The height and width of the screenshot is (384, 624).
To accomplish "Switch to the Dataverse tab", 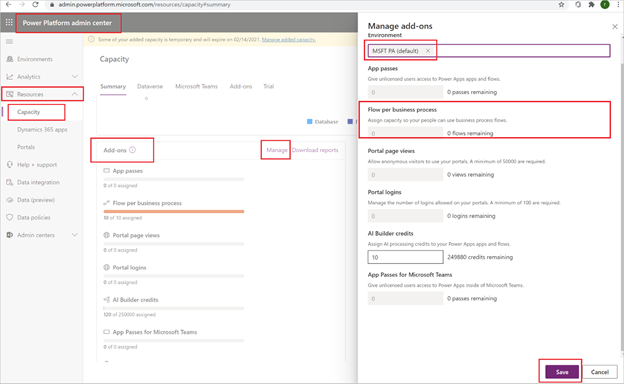I will (x=150, y=86).
